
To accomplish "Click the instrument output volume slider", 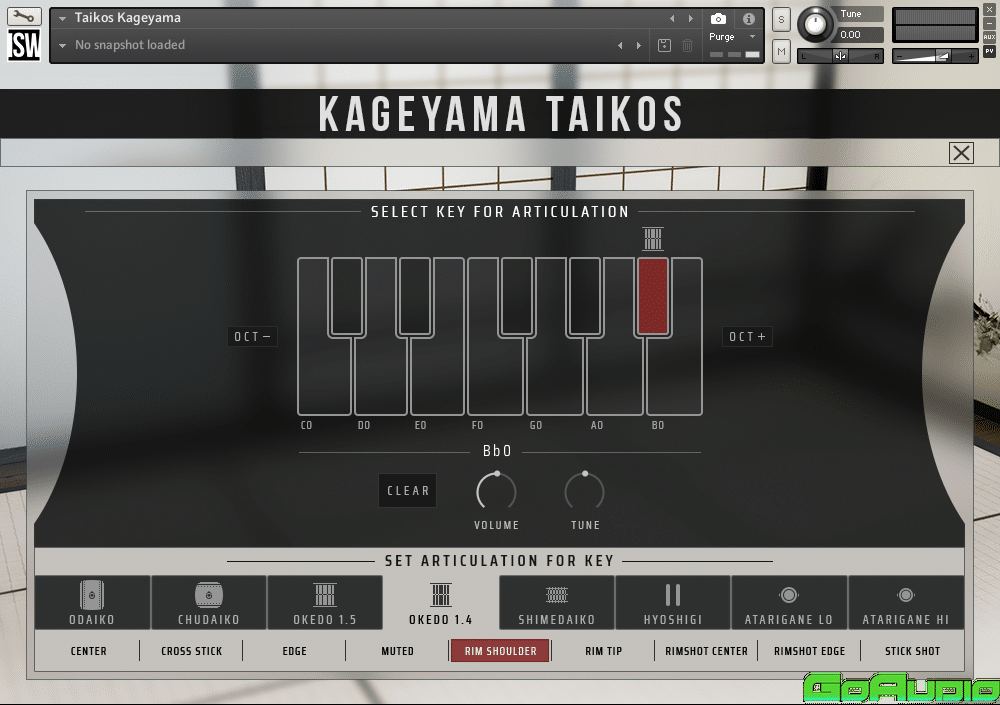I will (x=935, y=56).
